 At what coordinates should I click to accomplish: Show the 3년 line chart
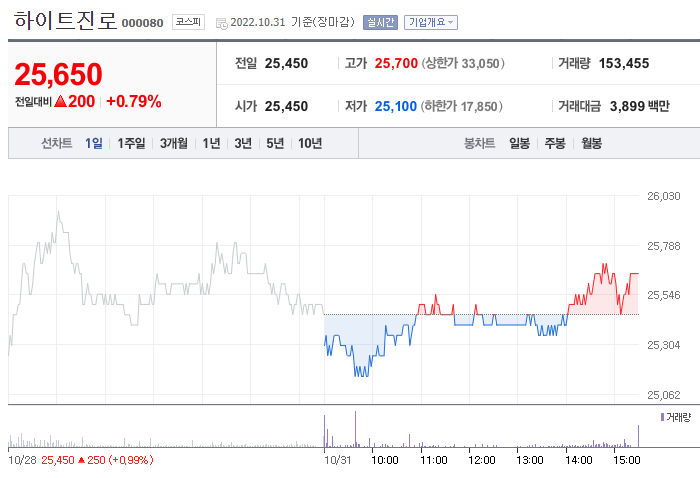pos(243,143)
